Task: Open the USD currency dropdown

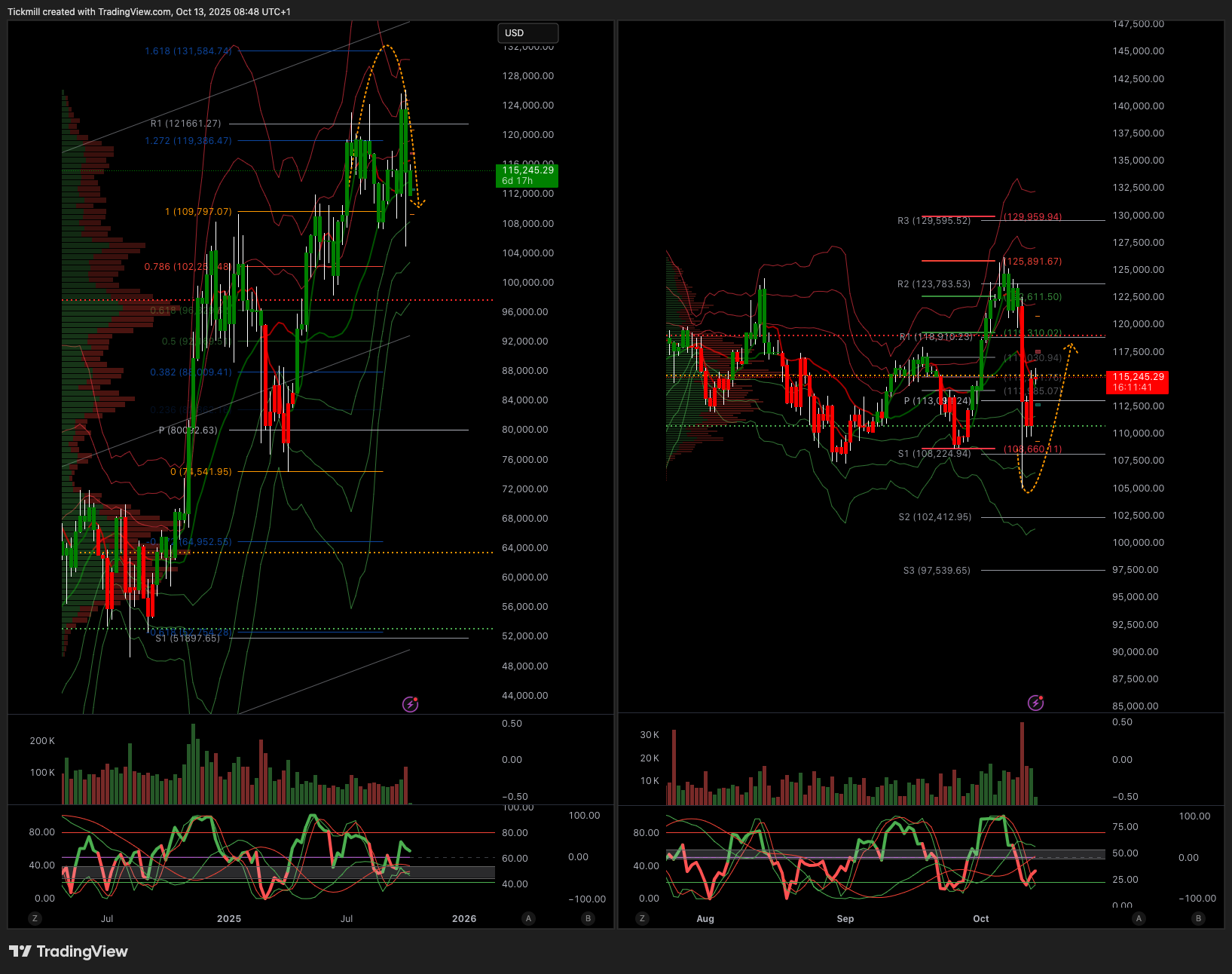Action: [x=527, y=33]
